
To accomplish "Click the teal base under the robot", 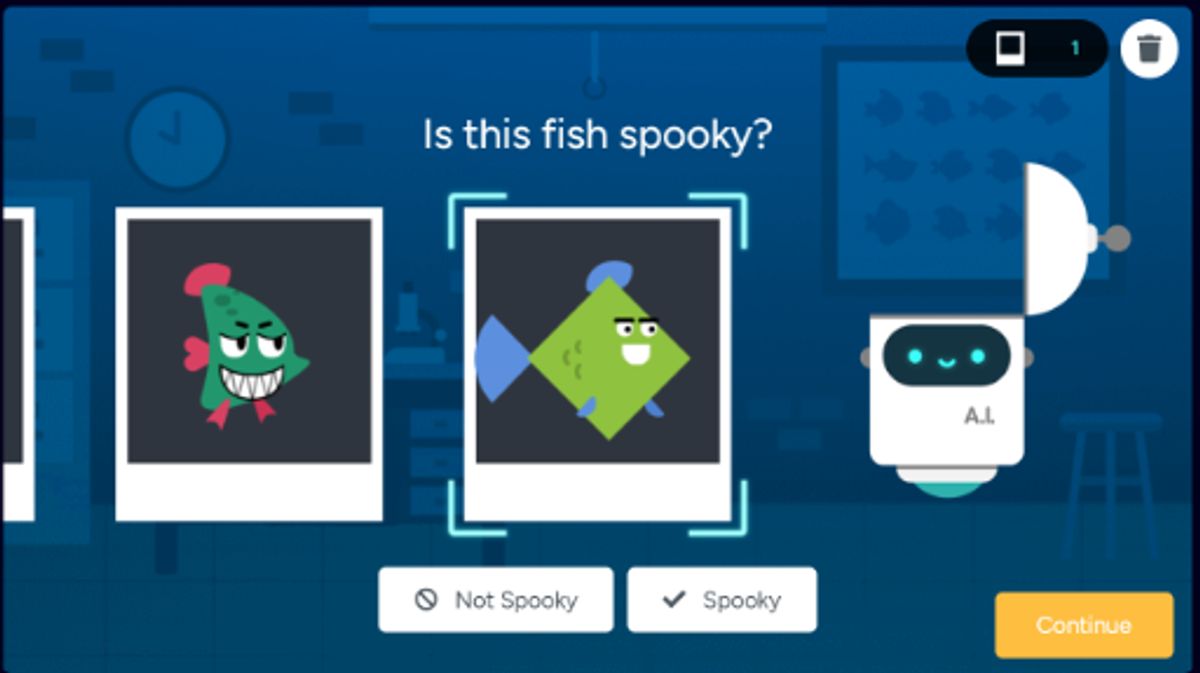I will coord(947,486).
